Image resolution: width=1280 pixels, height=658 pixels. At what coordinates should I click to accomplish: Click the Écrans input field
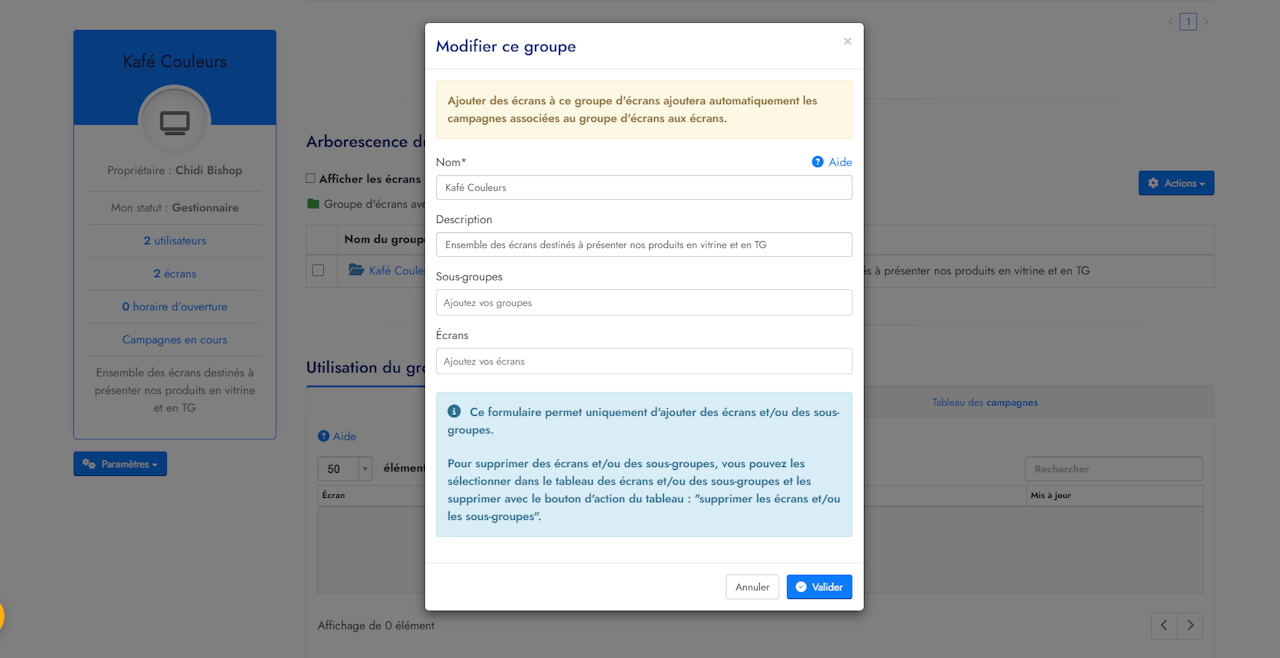(x=644, y=361)
